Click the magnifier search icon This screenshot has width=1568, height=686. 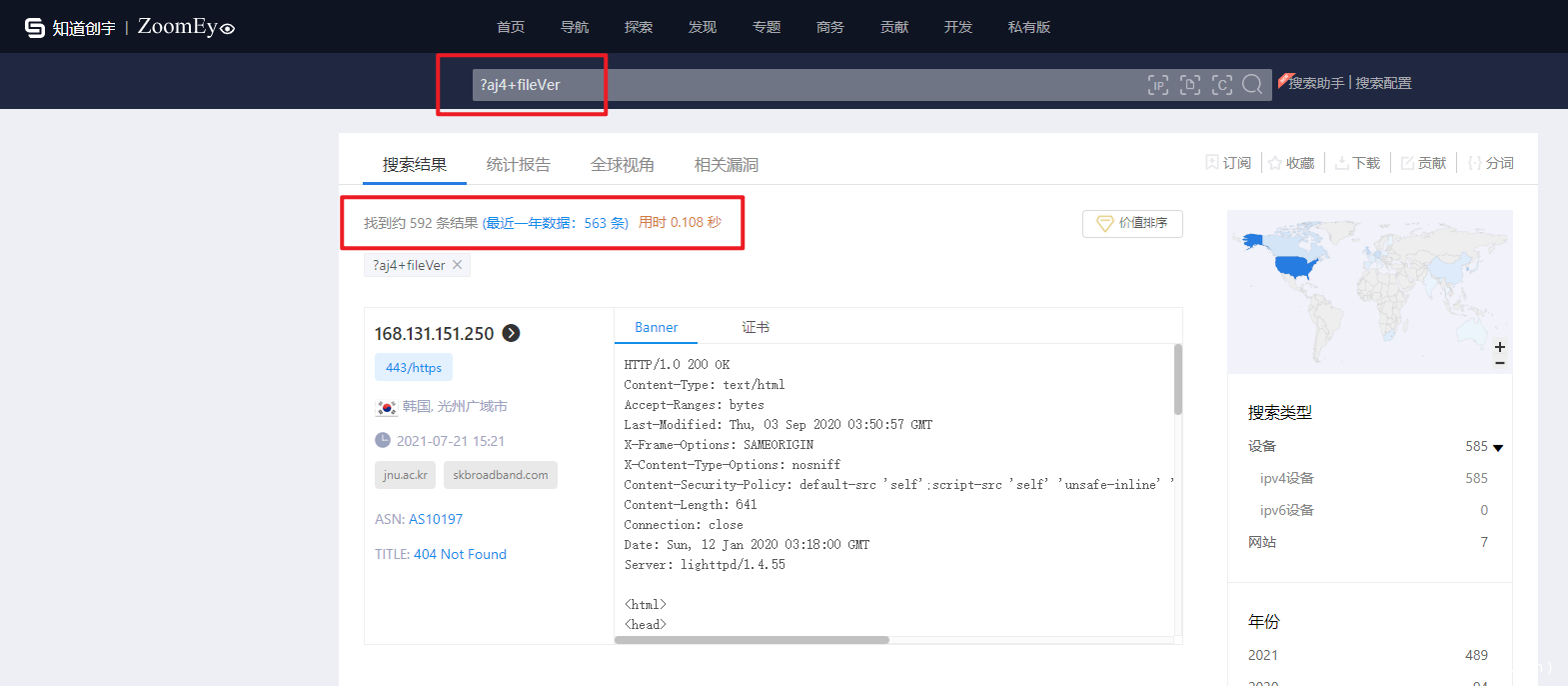click(x=1252, y=85)
